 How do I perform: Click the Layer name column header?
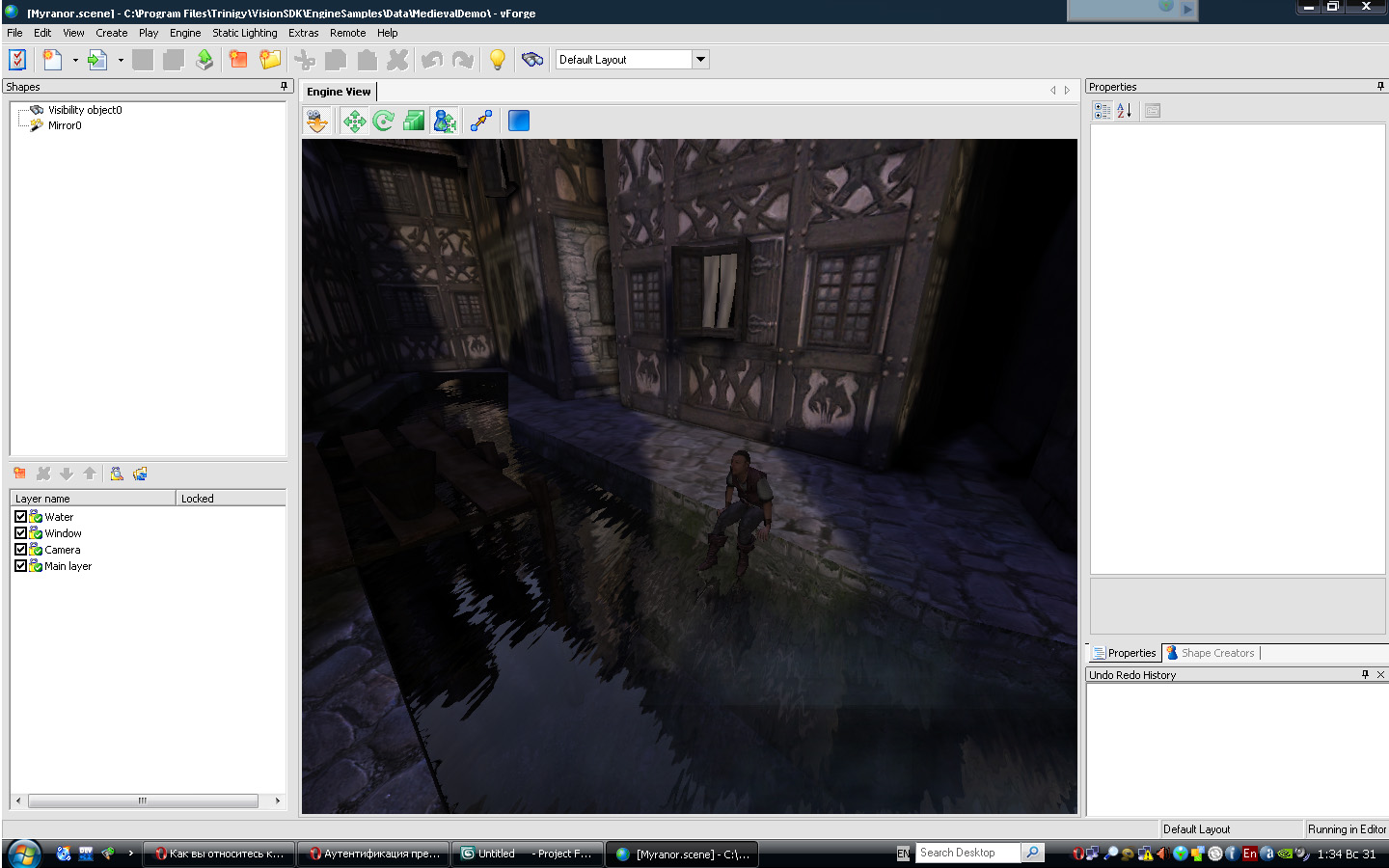tap(93, 499)
